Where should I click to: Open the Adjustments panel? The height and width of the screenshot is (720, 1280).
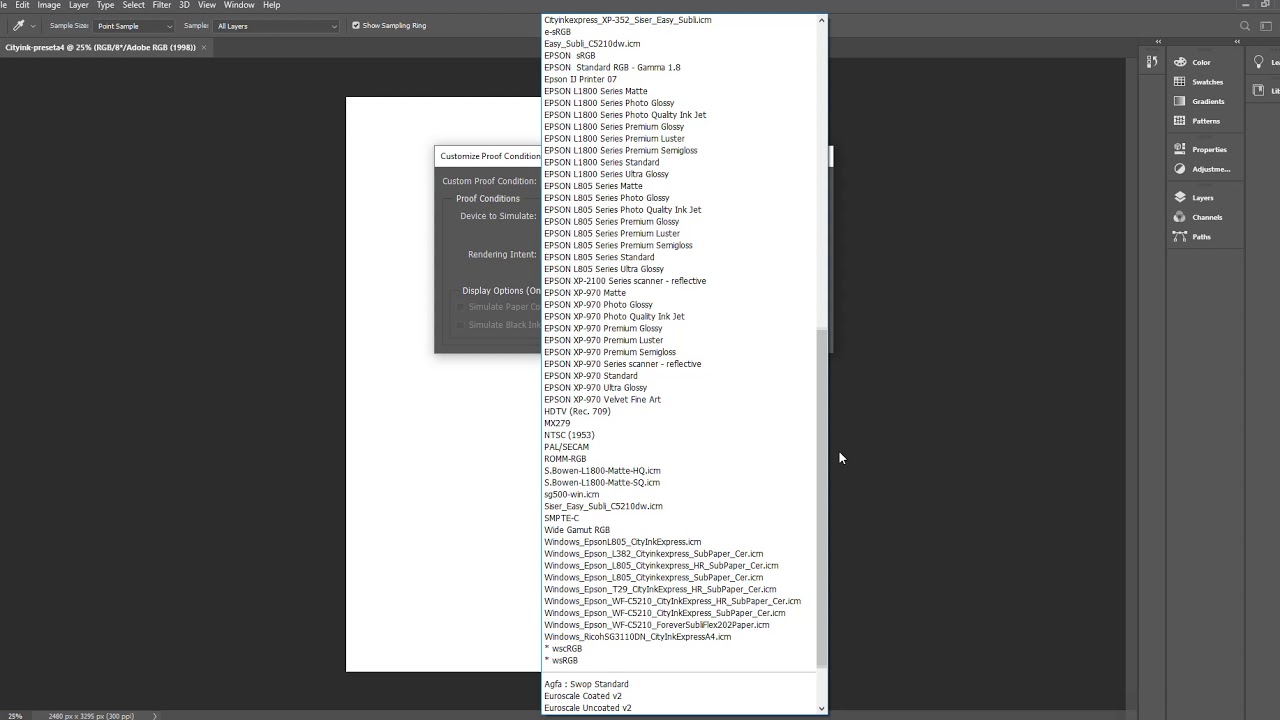point(1202,169)
